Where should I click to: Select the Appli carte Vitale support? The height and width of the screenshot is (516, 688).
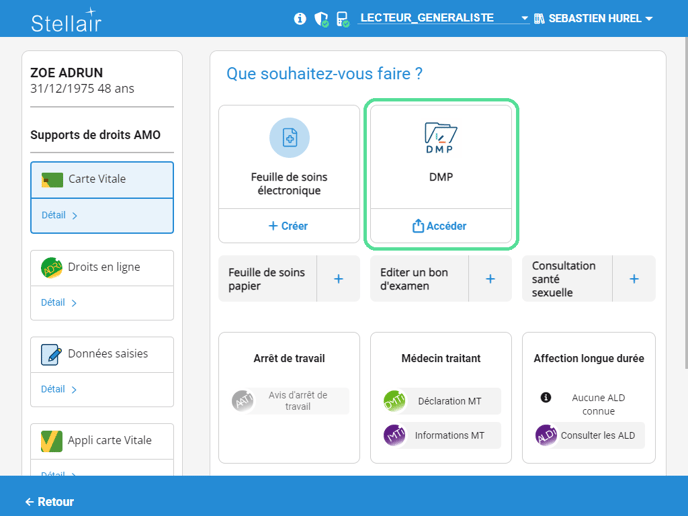[102, 441]
